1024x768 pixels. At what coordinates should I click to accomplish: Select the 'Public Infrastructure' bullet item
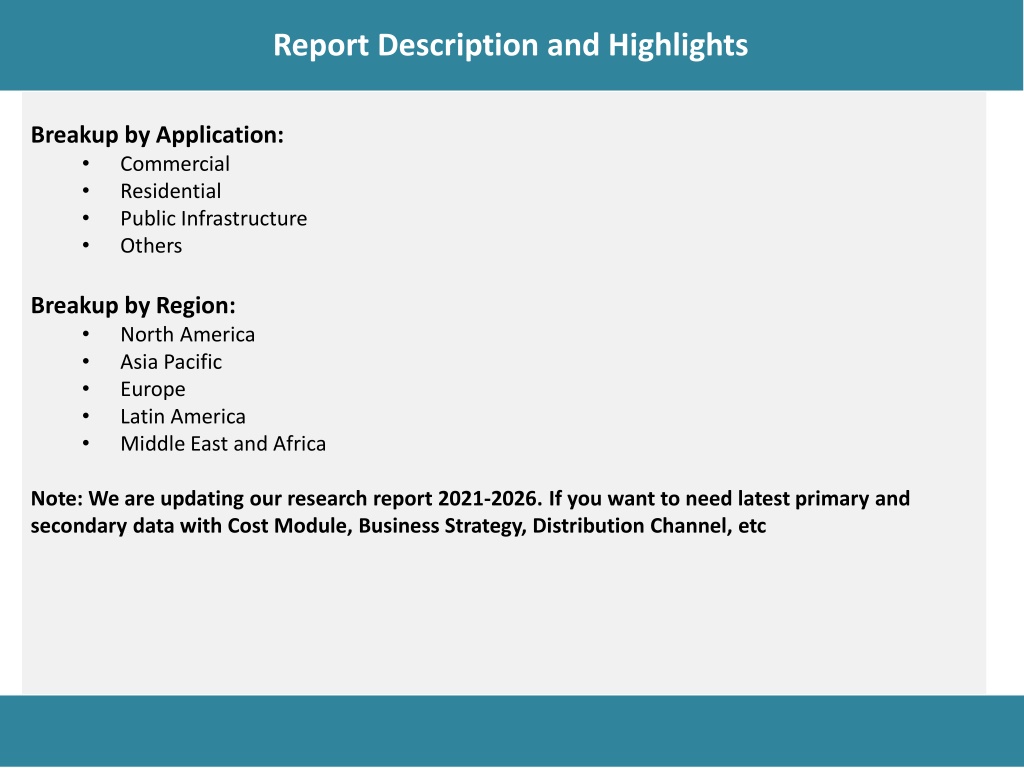(x=214, y=219)
